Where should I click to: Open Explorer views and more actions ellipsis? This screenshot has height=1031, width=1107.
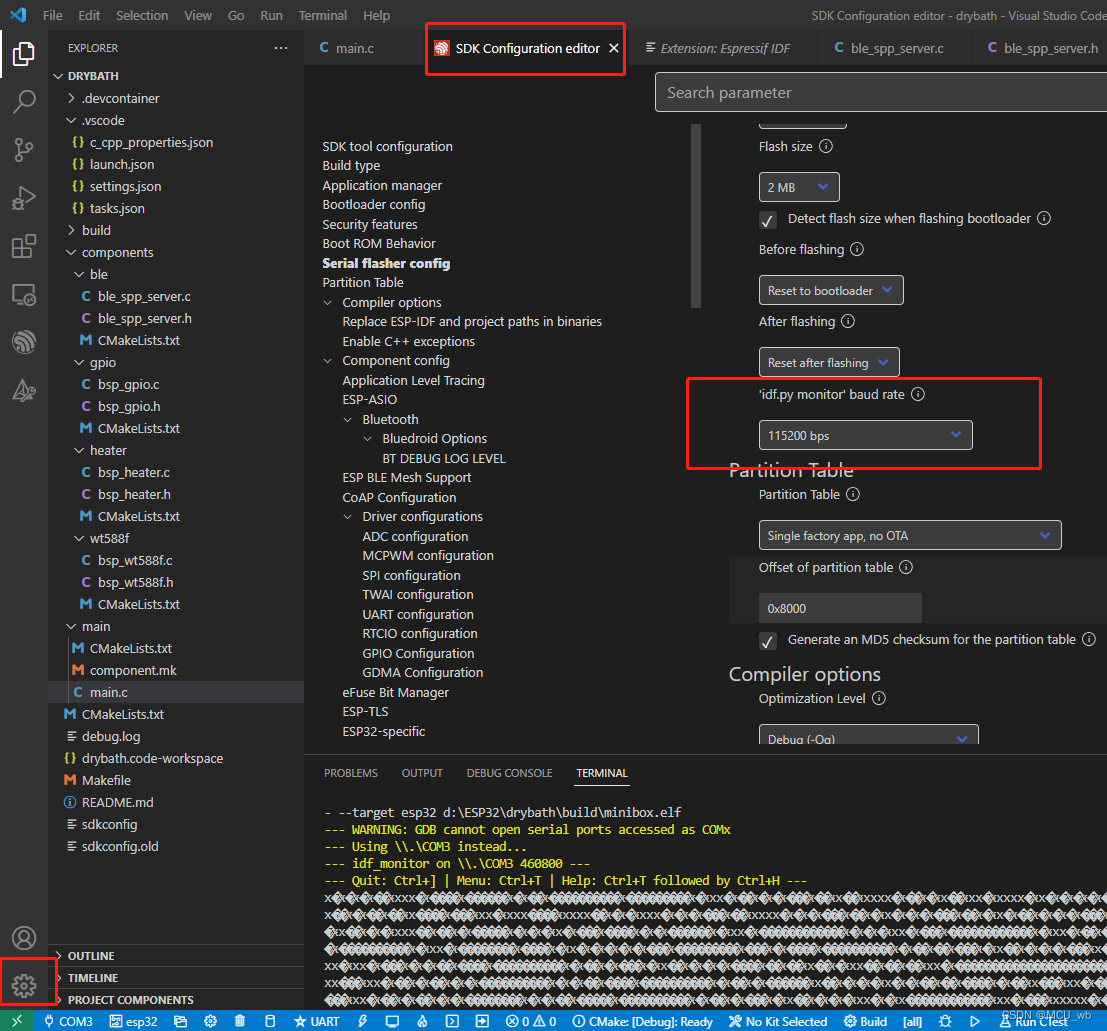281,48
